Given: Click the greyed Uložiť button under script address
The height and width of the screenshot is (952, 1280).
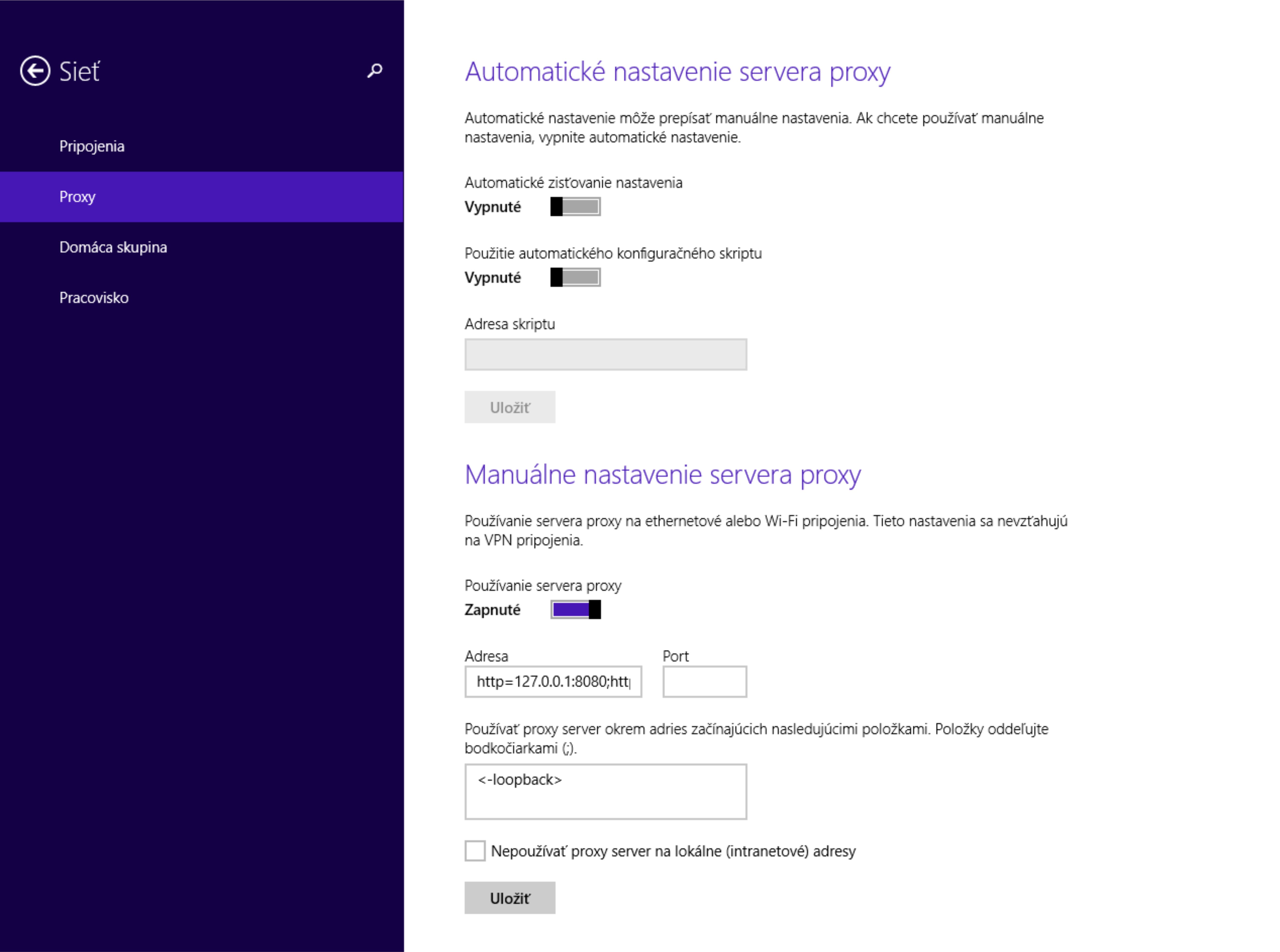Looking at the screenshot, I should pyautogui.click(x=510, y=407).
